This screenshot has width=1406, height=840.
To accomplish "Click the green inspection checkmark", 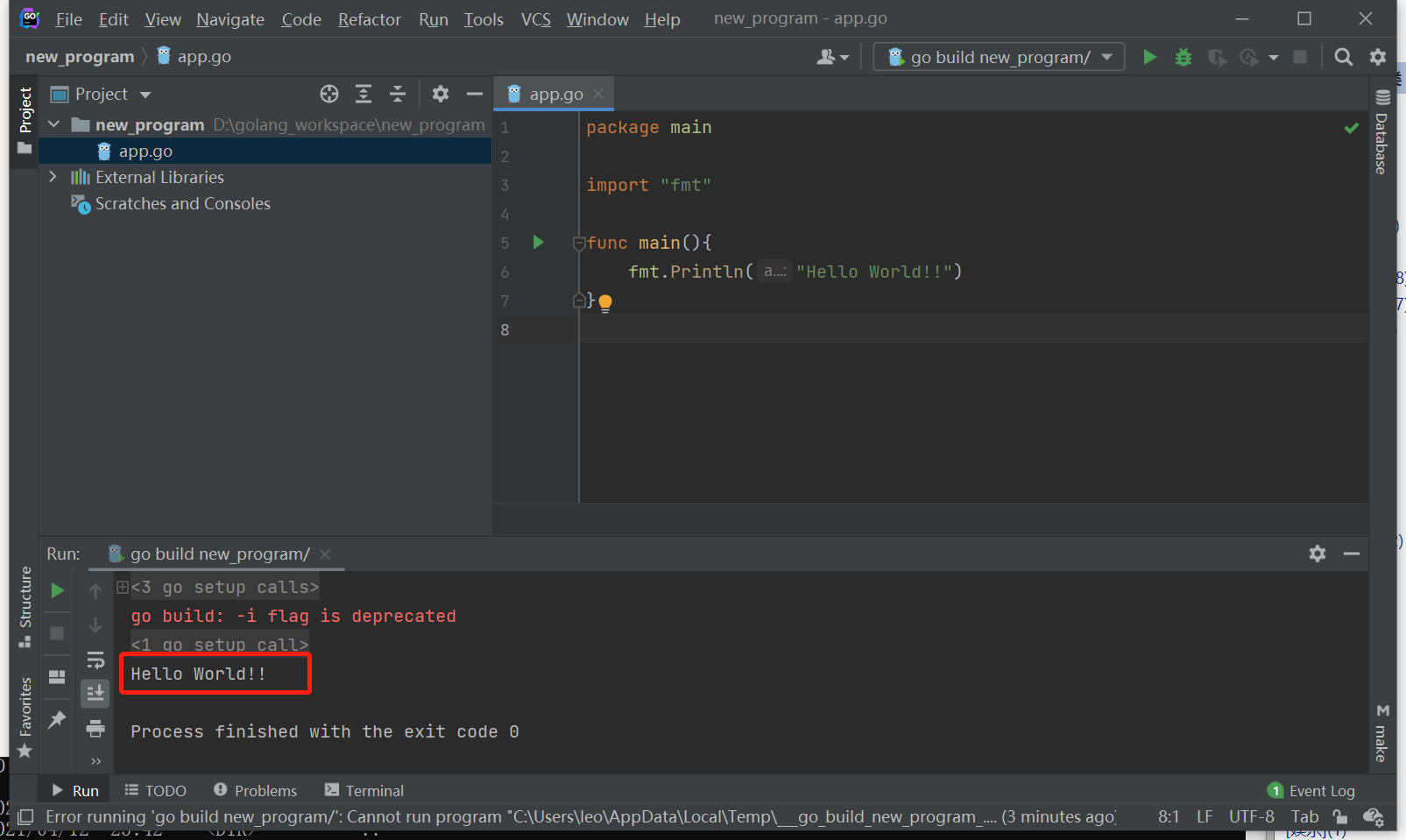I will pyautogui.click(x=1352, y=128).
